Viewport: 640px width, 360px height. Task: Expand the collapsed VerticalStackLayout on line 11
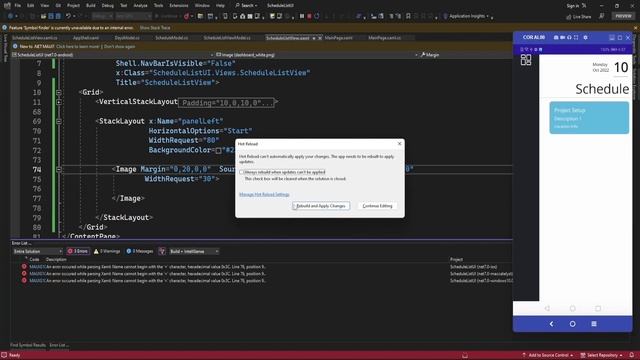coord(59,102)
